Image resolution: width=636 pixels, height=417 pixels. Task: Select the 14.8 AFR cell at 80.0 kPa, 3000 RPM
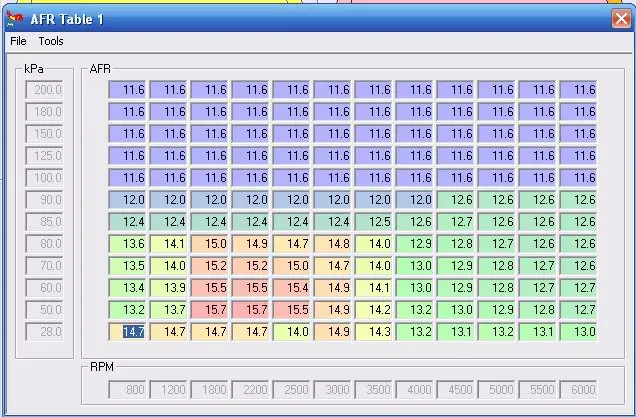[333, 243]
